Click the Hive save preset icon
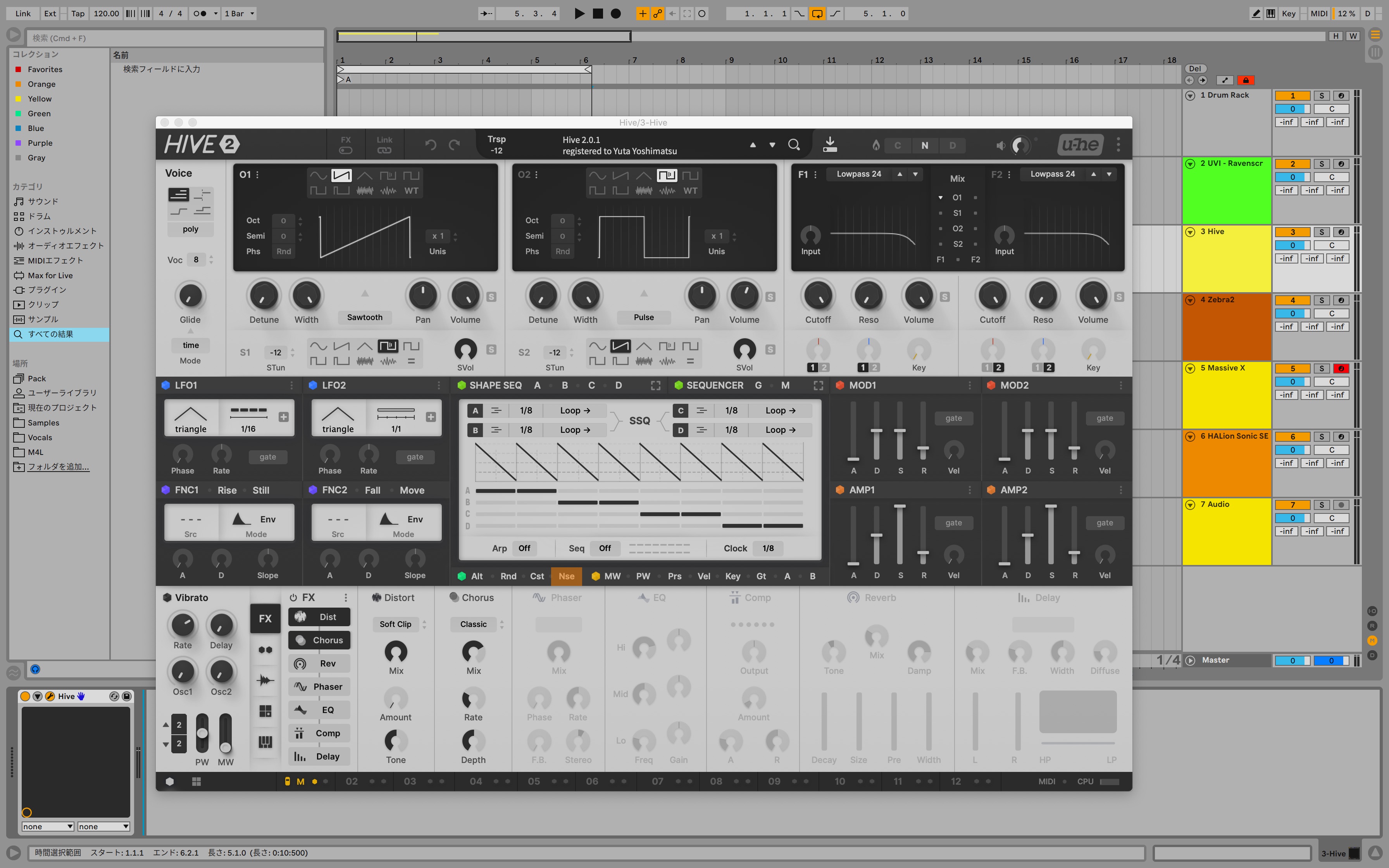1389x868 pixels. pos(829,145)
